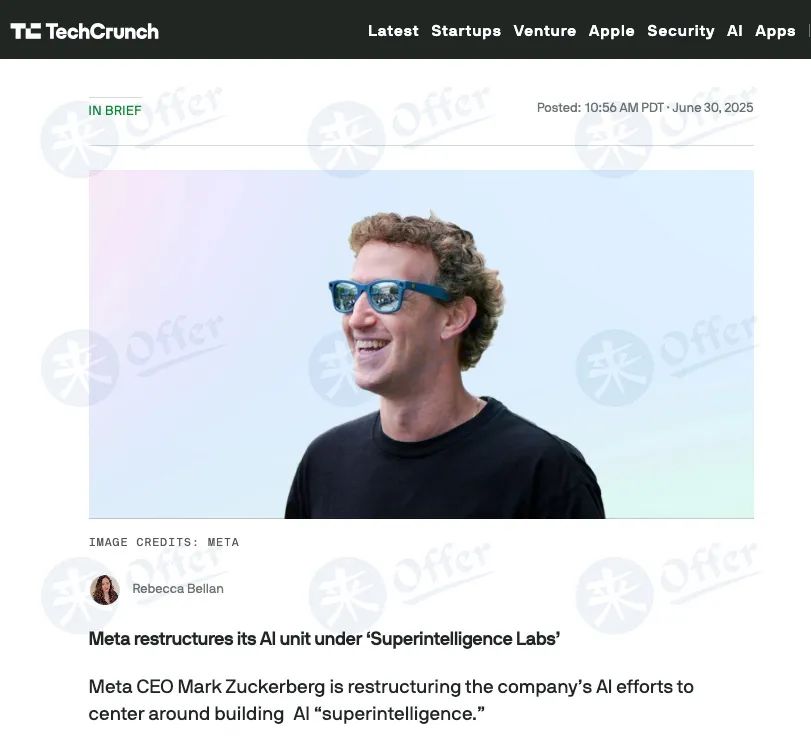Click the Offer watermark near the date
Viewport: 811px width, 736px height.
[x=665, y=132]
